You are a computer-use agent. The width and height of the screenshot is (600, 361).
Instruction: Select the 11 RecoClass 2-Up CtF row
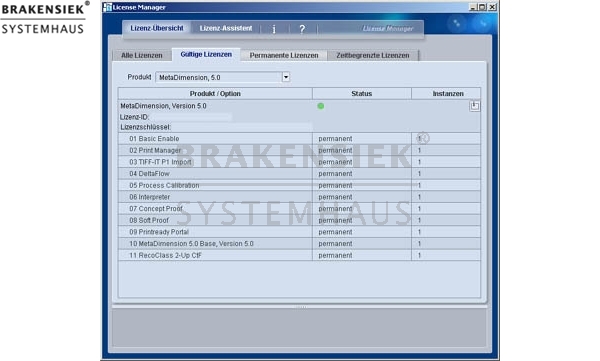point(299,255)
